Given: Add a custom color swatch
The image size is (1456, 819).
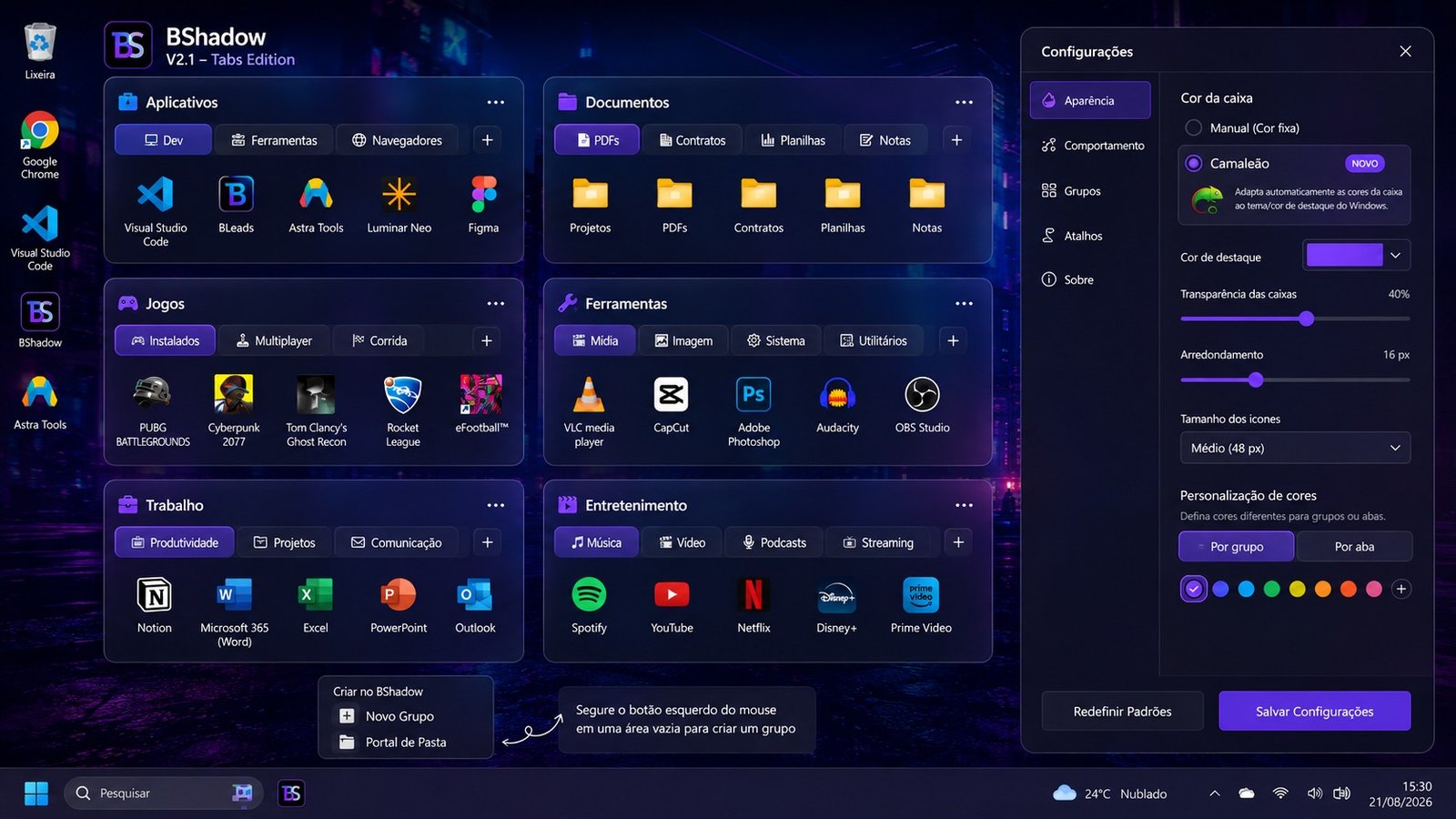Looking at the screenshot, I should coord(1401,589).
